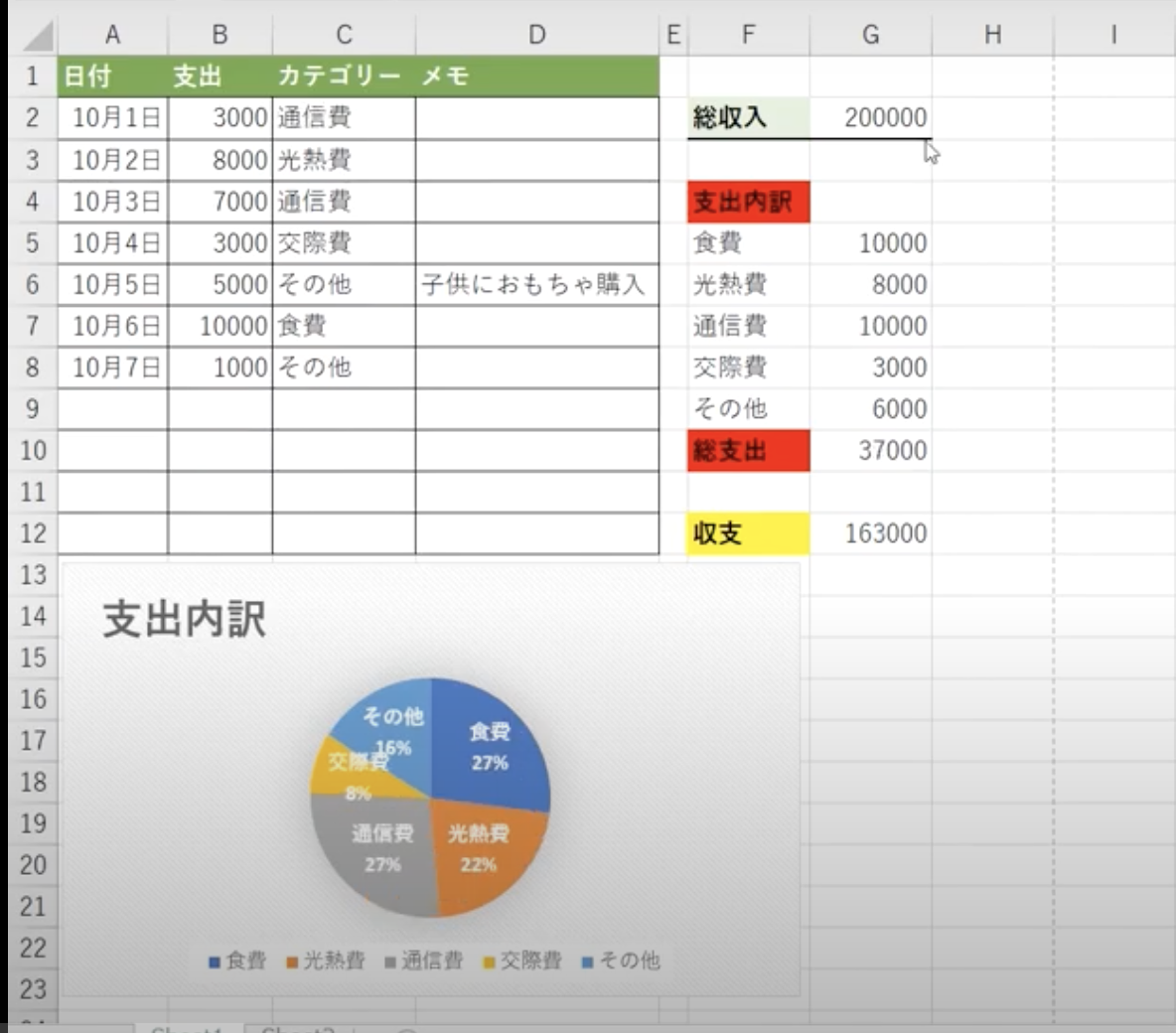Select column A header
This screenshot has height=1033, width=1176.
pyautogui.click(x=112, y=35)
